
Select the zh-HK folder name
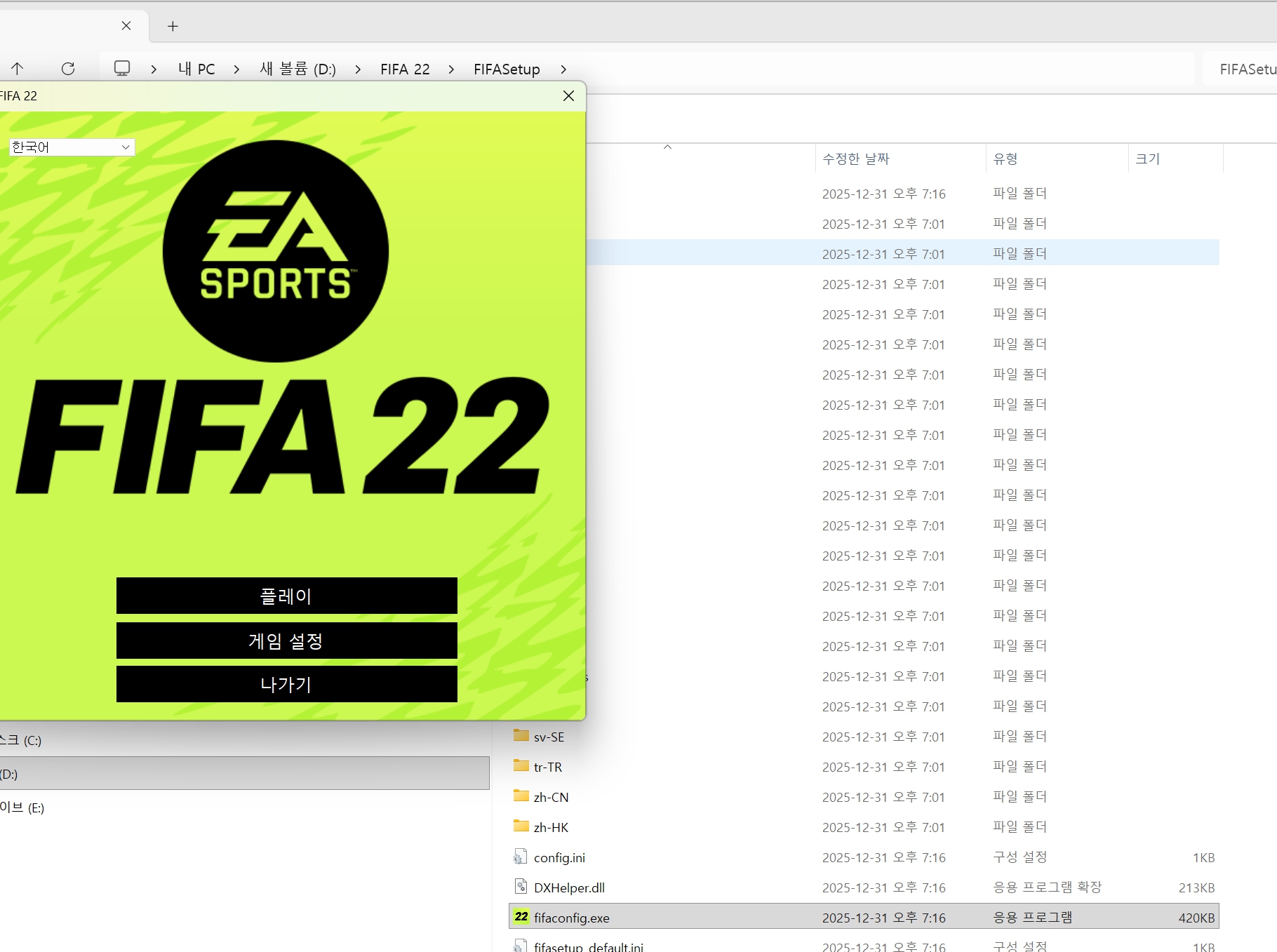(x=551, y=827)
